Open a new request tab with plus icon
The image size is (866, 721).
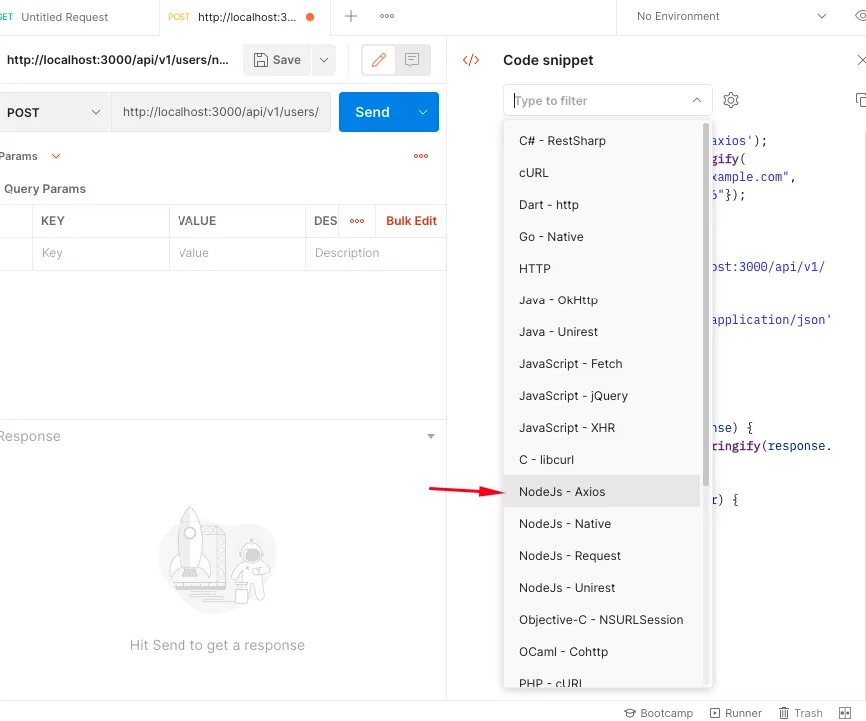[x=351, y=16]
